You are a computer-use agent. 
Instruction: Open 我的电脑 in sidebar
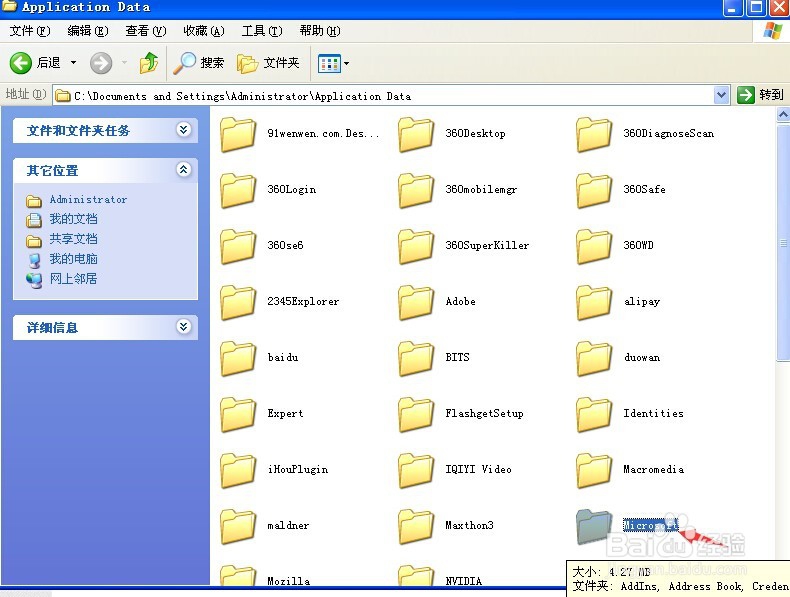74,259
